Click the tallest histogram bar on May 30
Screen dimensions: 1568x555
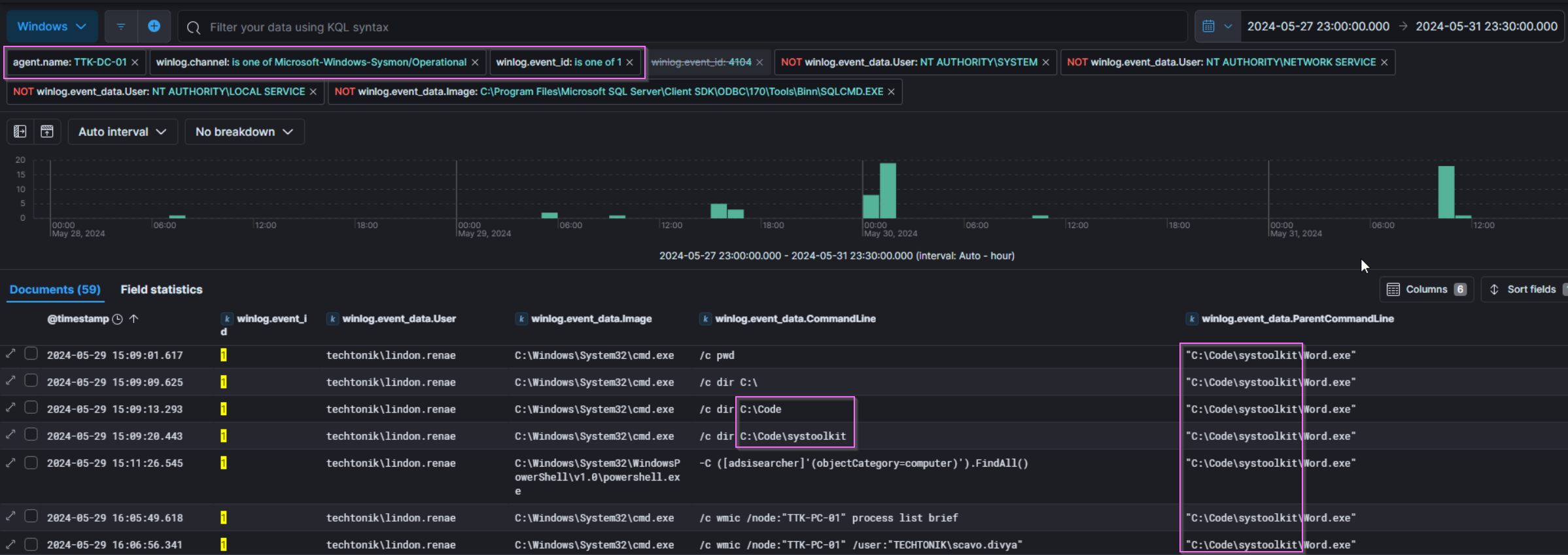point(888,190)
